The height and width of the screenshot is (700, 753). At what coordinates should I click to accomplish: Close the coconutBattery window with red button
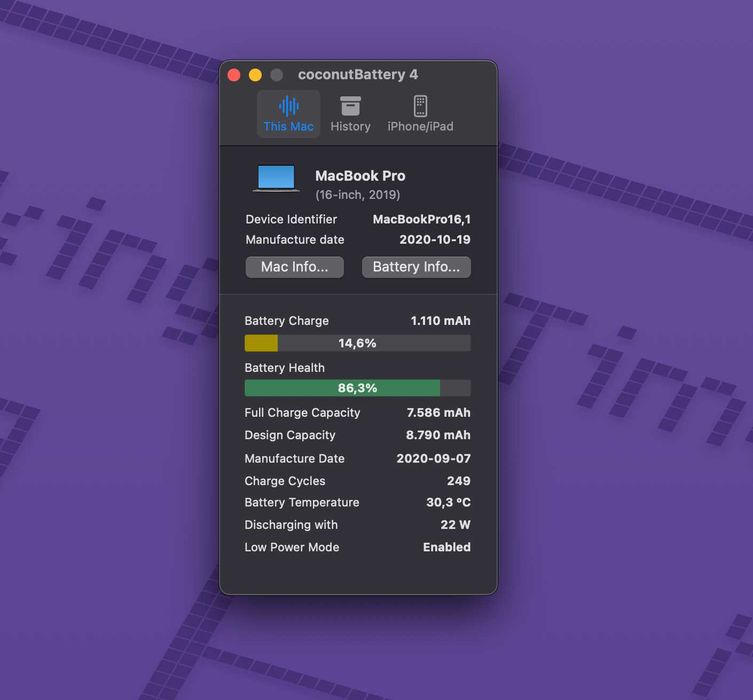click(234, 75)
